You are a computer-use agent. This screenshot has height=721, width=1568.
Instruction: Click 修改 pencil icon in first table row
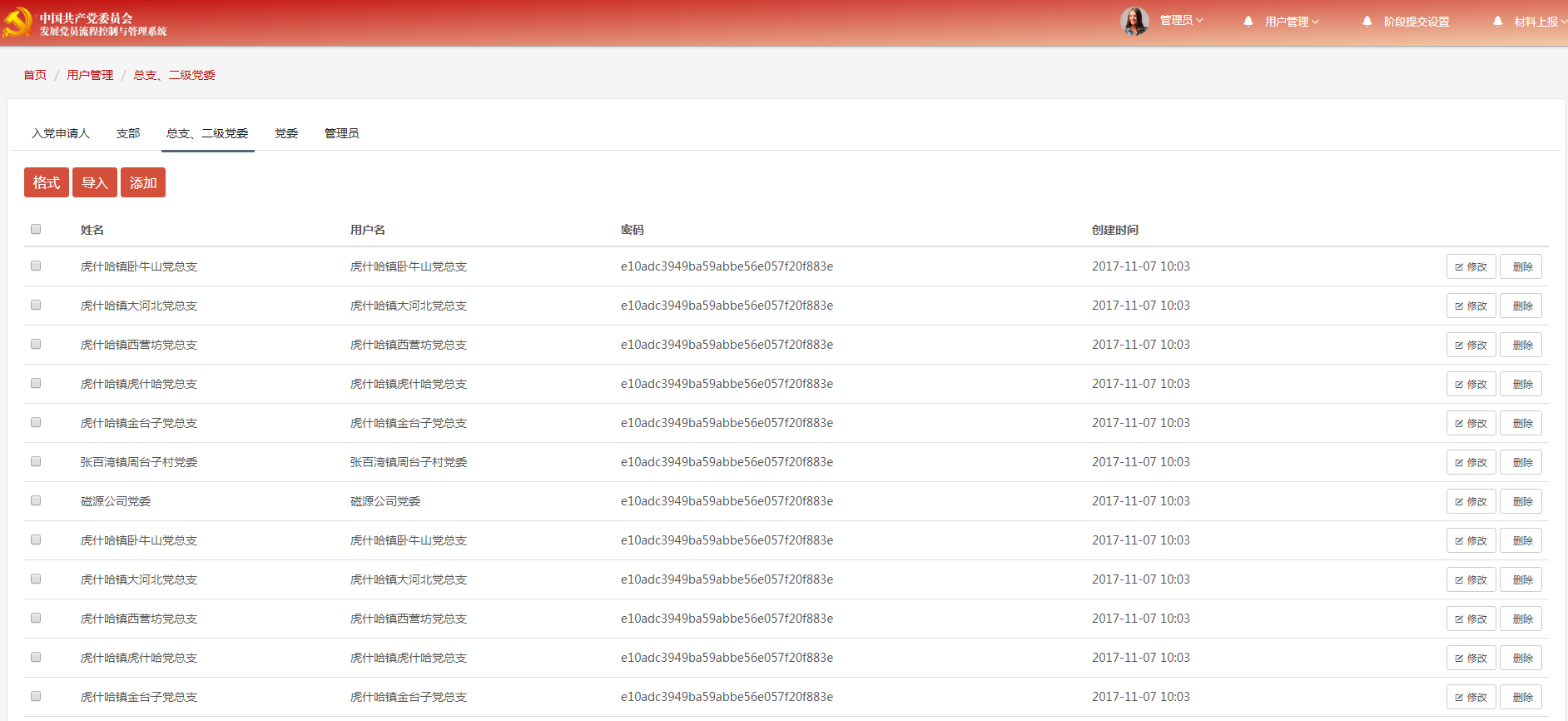pos(1459,267)
